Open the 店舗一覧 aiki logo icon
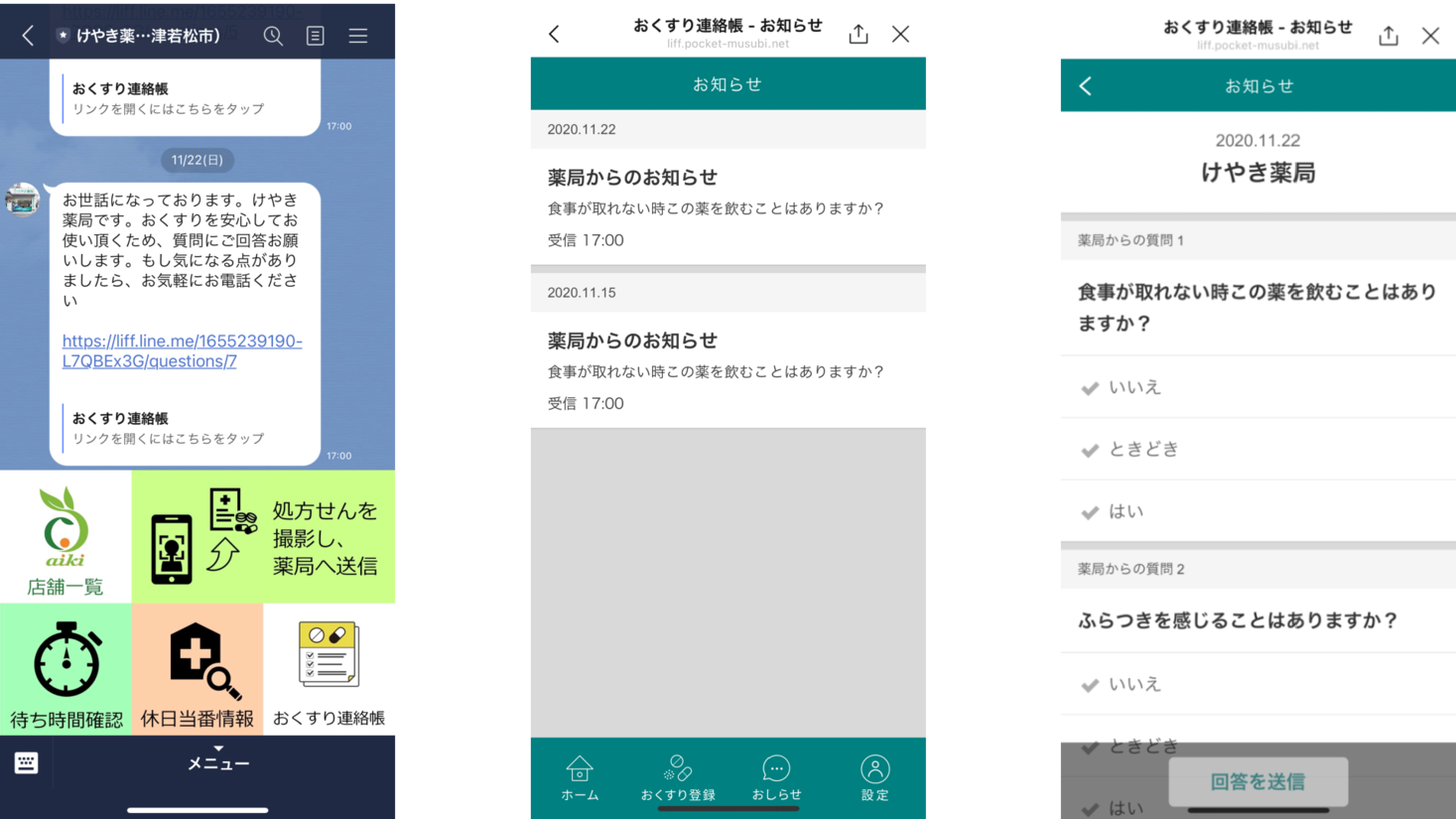This screenshot has width=1456, height=819. click(x=65, y=526)
